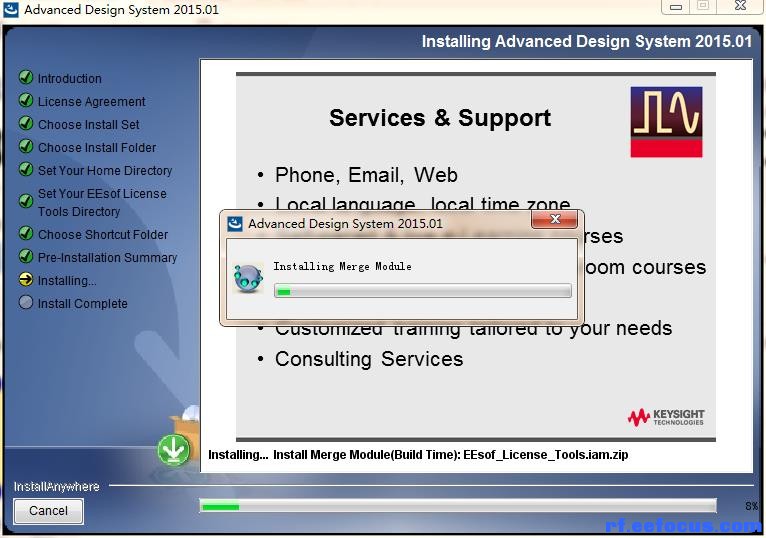
Task: Select the Installing... step label
Action: [x=67, y=280]
